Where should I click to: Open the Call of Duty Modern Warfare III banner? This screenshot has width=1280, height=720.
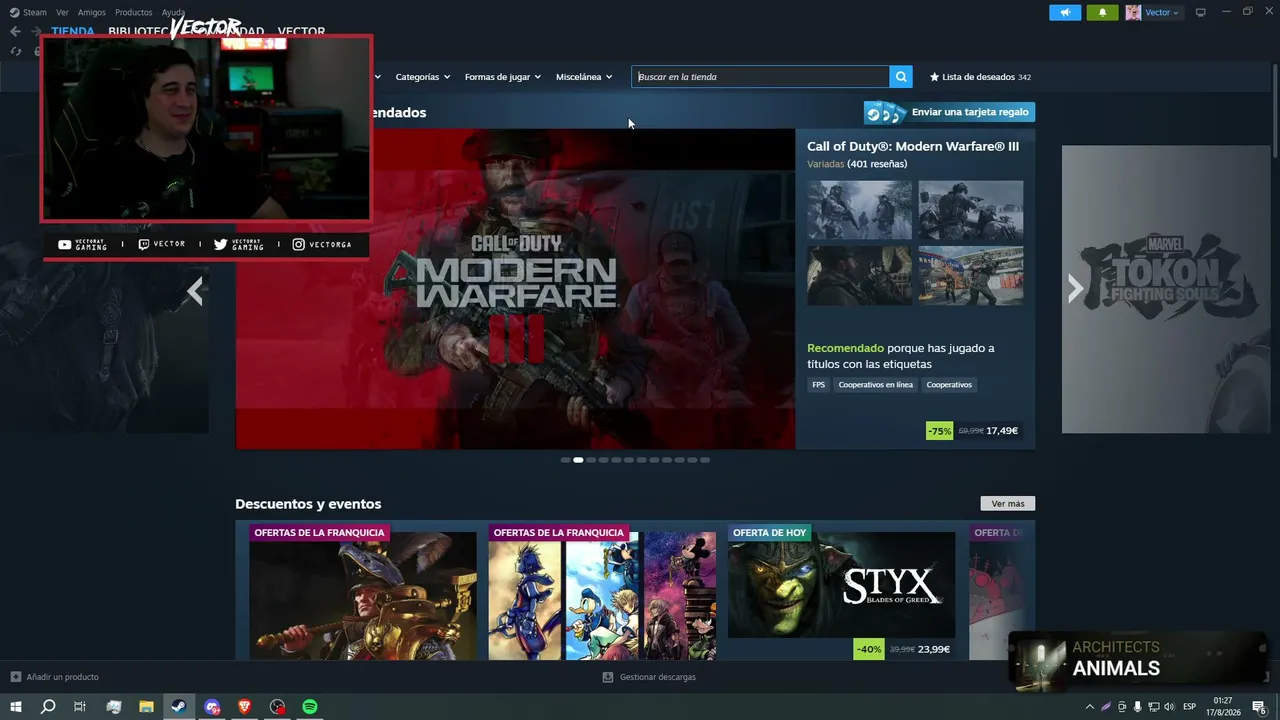[x=515, y=289]
